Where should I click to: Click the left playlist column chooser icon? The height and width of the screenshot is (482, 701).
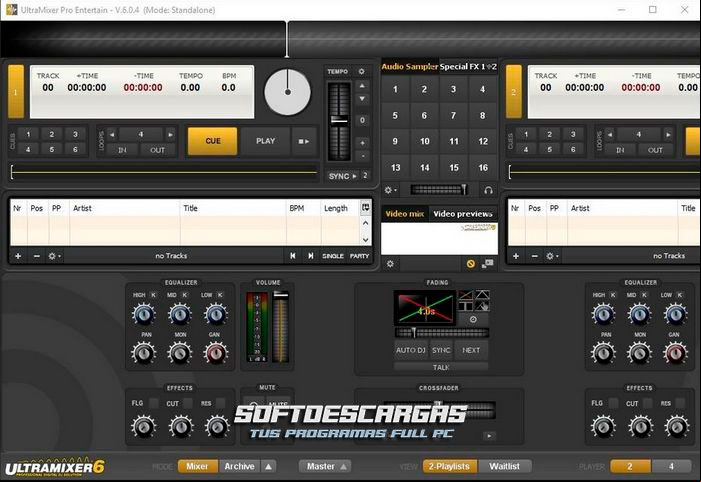[x=366, y=208]
